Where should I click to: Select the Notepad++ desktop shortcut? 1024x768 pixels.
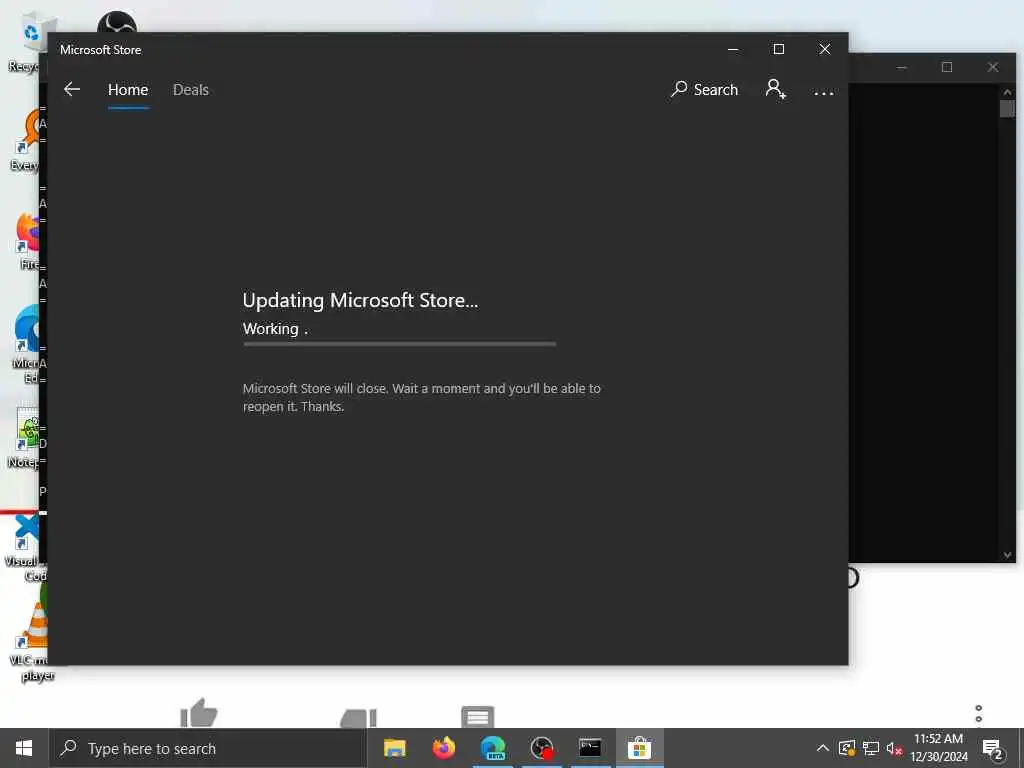pyautogui.click(x=27, y=439)
